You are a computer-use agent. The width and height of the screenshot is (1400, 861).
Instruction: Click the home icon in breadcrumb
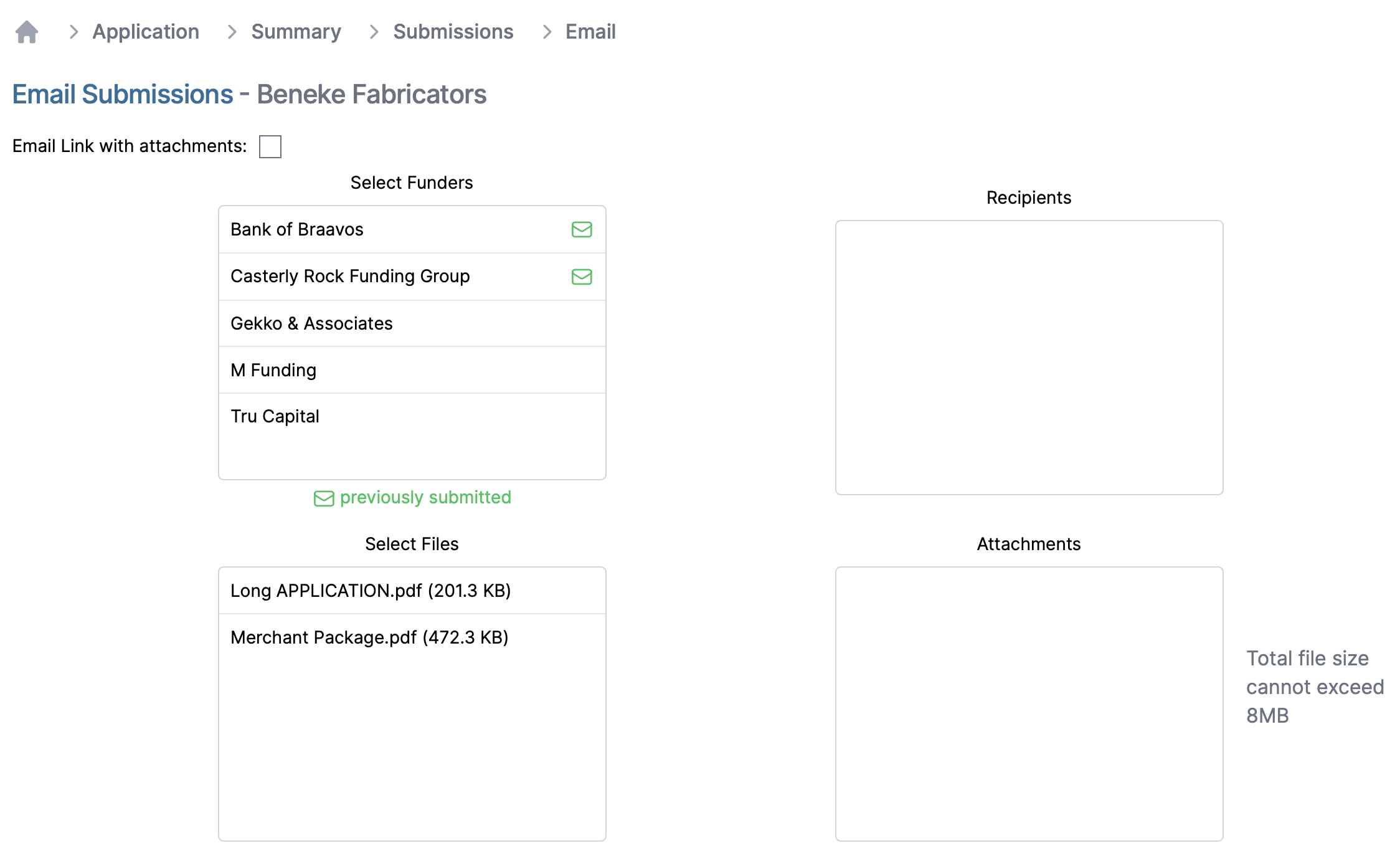coord(27,32)
